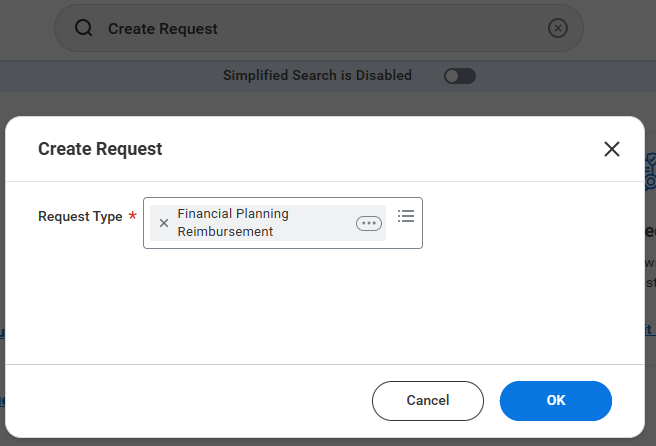Screen dimensions: 656x446
Task: Click the Simplified Search is Disabled label
Action: [x=317, y=75]
